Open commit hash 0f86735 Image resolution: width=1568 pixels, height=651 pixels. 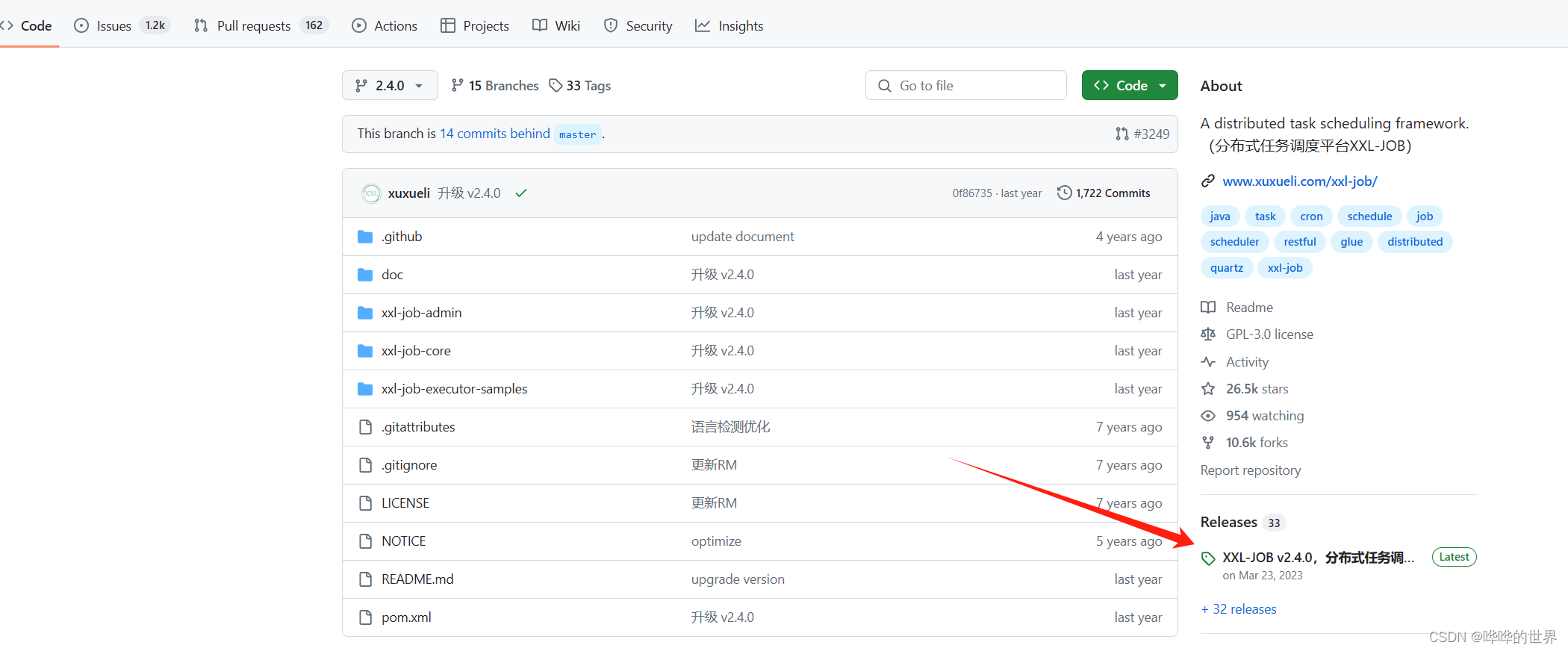[x=972, y=193]
